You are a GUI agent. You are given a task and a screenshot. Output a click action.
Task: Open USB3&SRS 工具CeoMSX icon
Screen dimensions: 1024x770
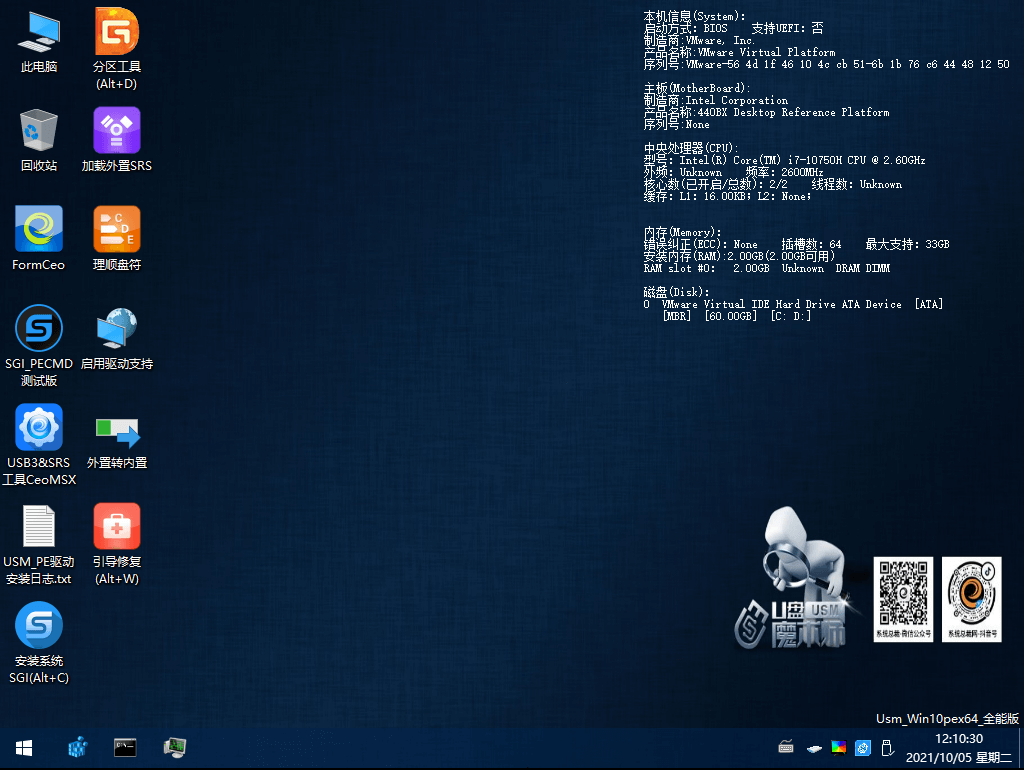point(39,445)
